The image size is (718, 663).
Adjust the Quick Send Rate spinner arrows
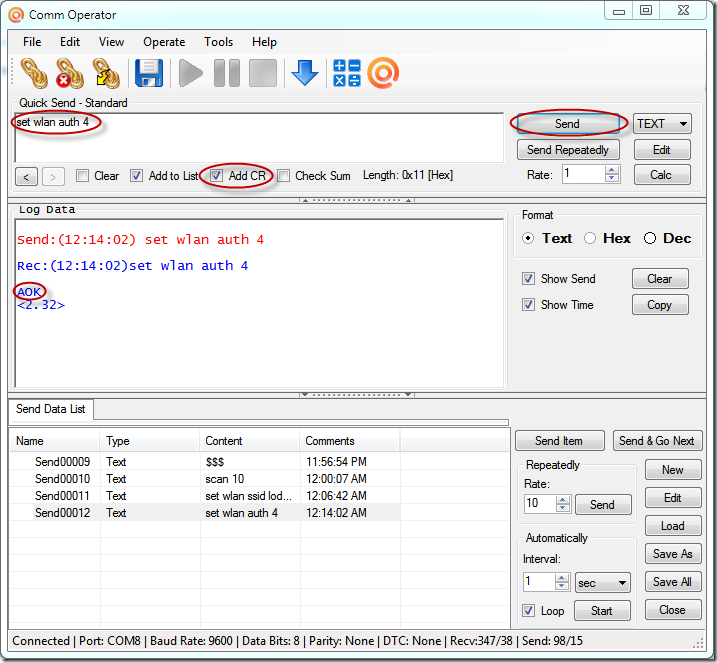pyautogui.click(x=612, y=174)
